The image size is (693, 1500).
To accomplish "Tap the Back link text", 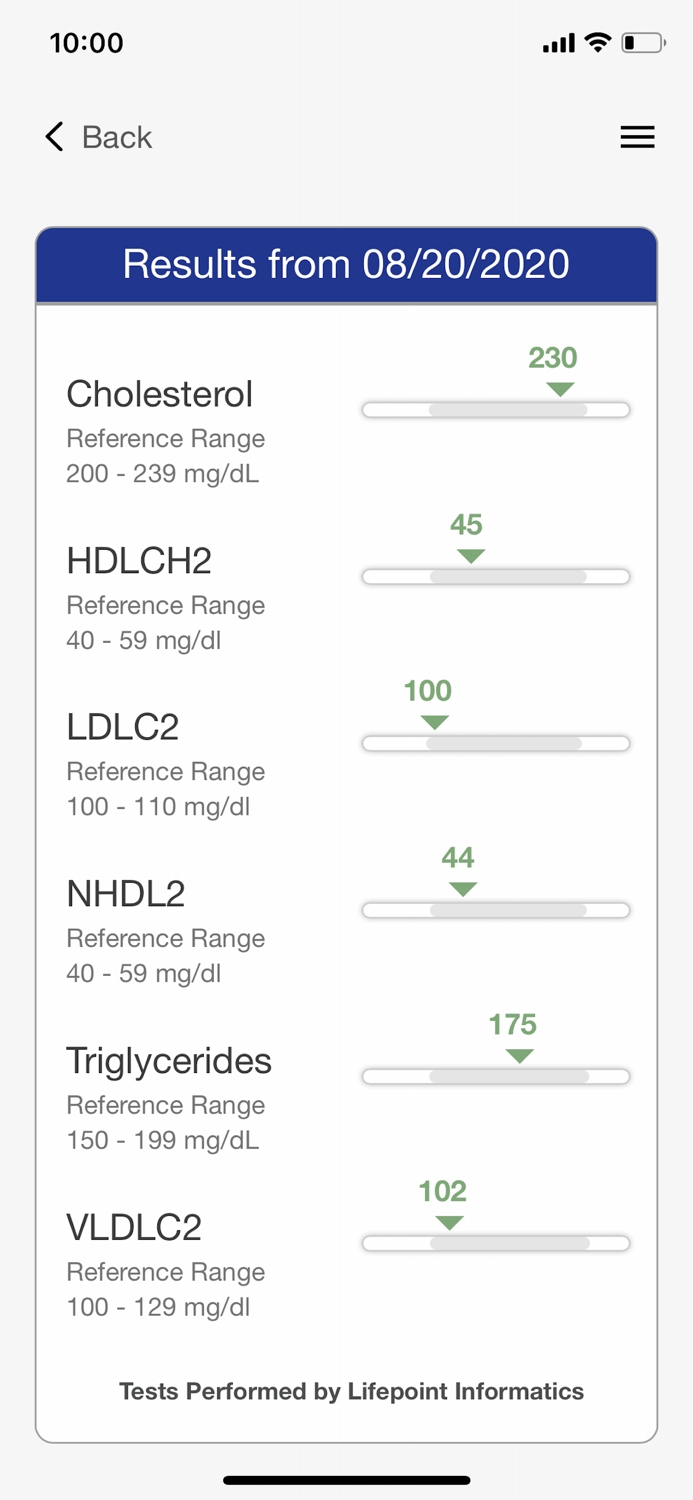I will coord(116,136).
